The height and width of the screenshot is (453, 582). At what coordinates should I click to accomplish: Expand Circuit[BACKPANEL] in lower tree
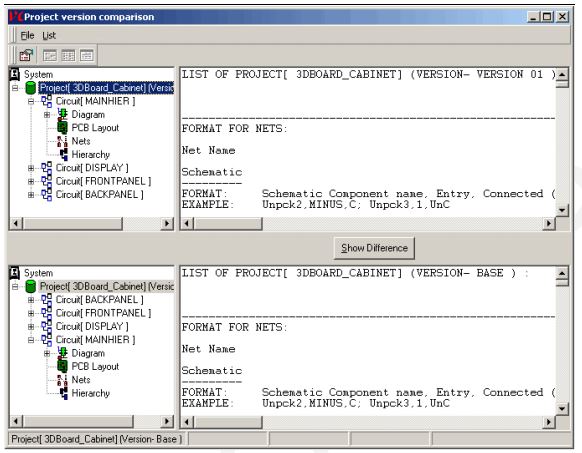pyautogui.click(x=31, y=300)
